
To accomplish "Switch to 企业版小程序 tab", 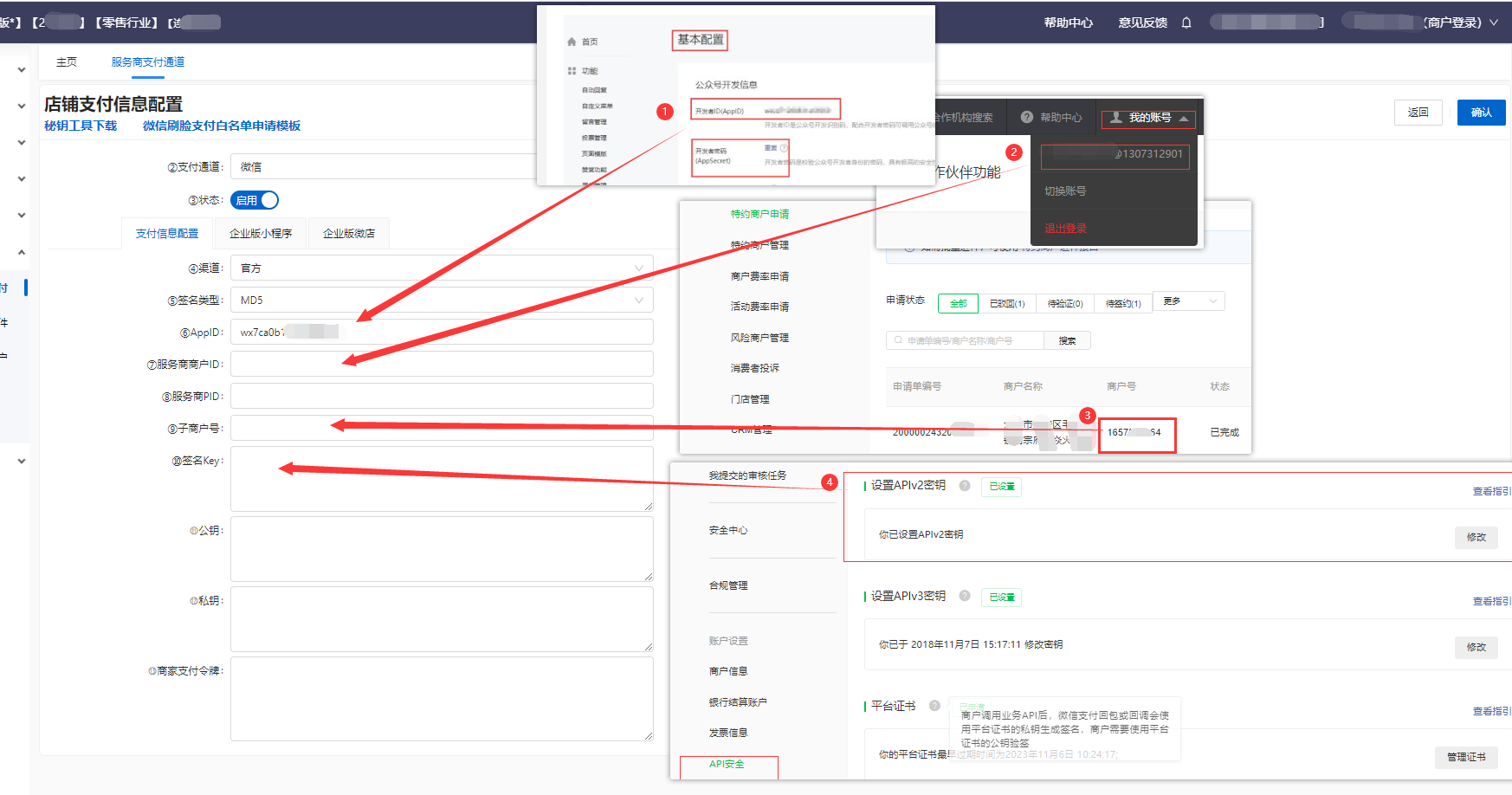I will click(x=261, y=234).
